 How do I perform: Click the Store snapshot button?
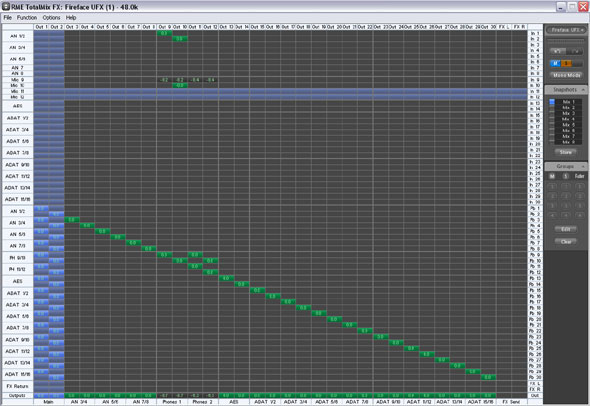coord(566,152)
